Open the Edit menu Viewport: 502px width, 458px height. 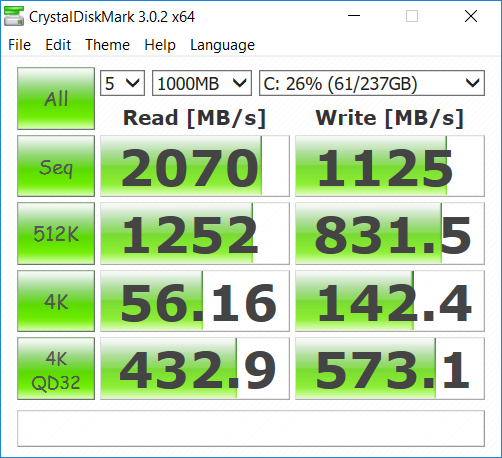point(58,45)
